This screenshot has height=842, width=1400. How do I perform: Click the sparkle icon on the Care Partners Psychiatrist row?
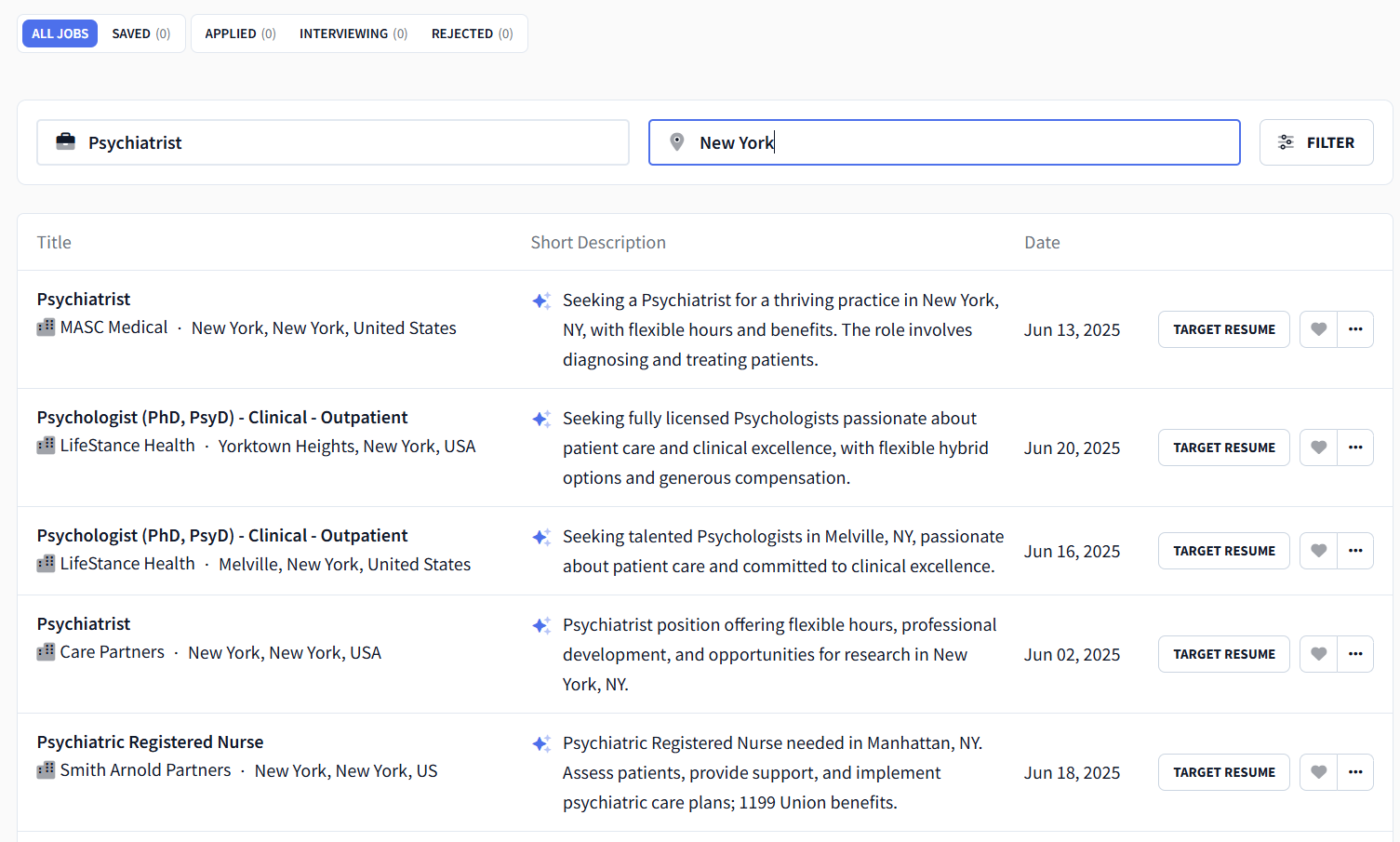click(x=541, y=625)
